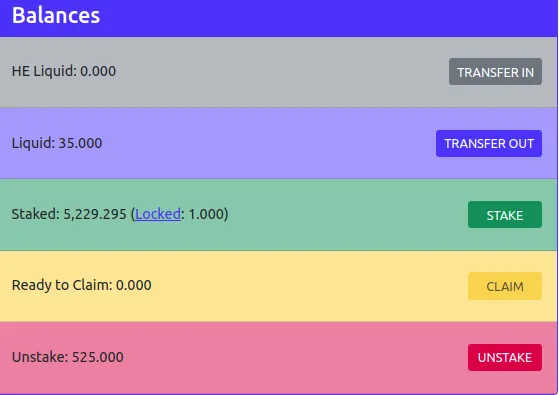Open the Locked link in the Staked row
The width and height of the screenshot is (559, 395).
pyautogui.click(x=158, y=214)
